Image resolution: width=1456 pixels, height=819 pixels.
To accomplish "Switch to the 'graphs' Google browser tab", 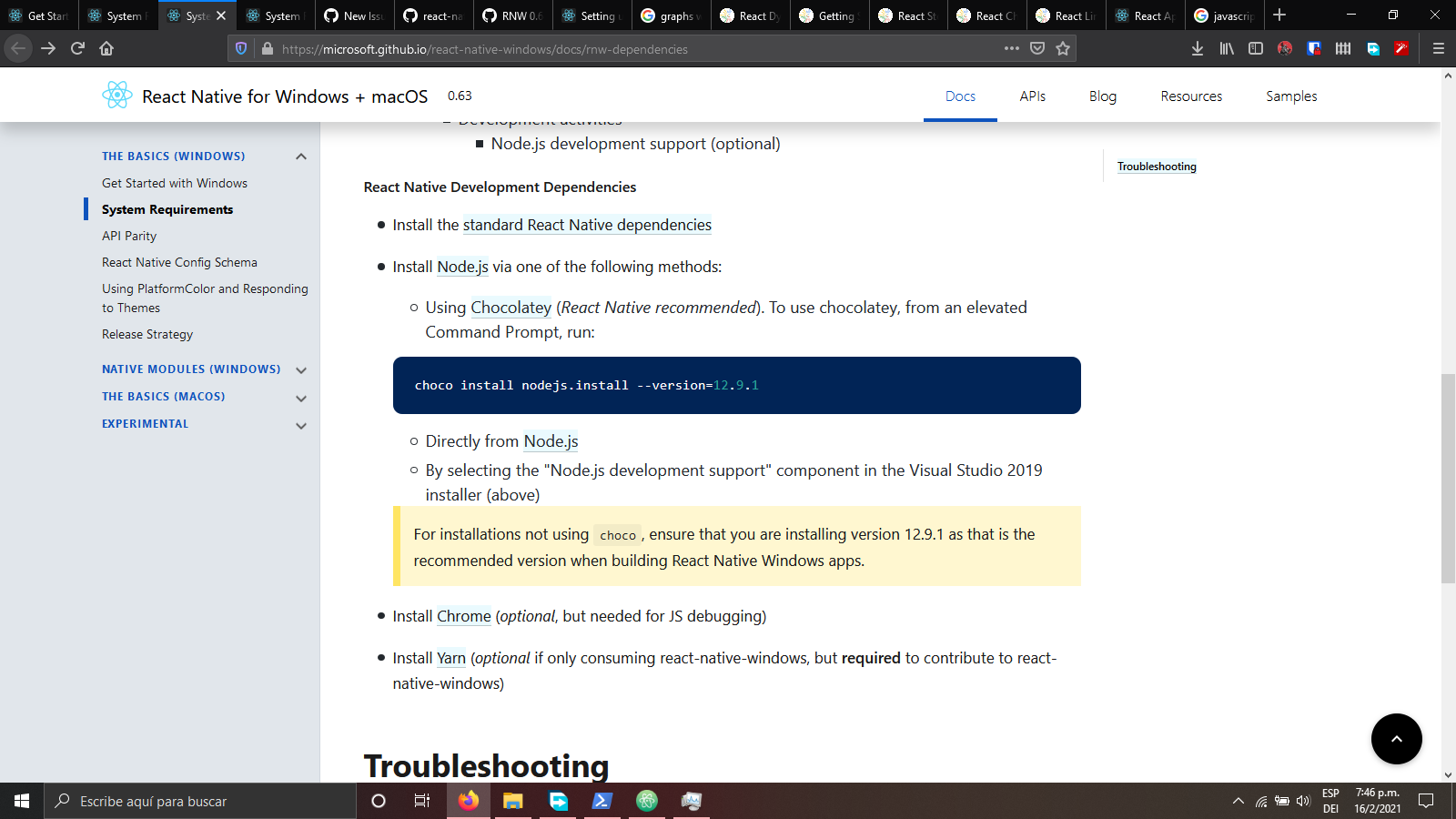I will pos(672,15).
